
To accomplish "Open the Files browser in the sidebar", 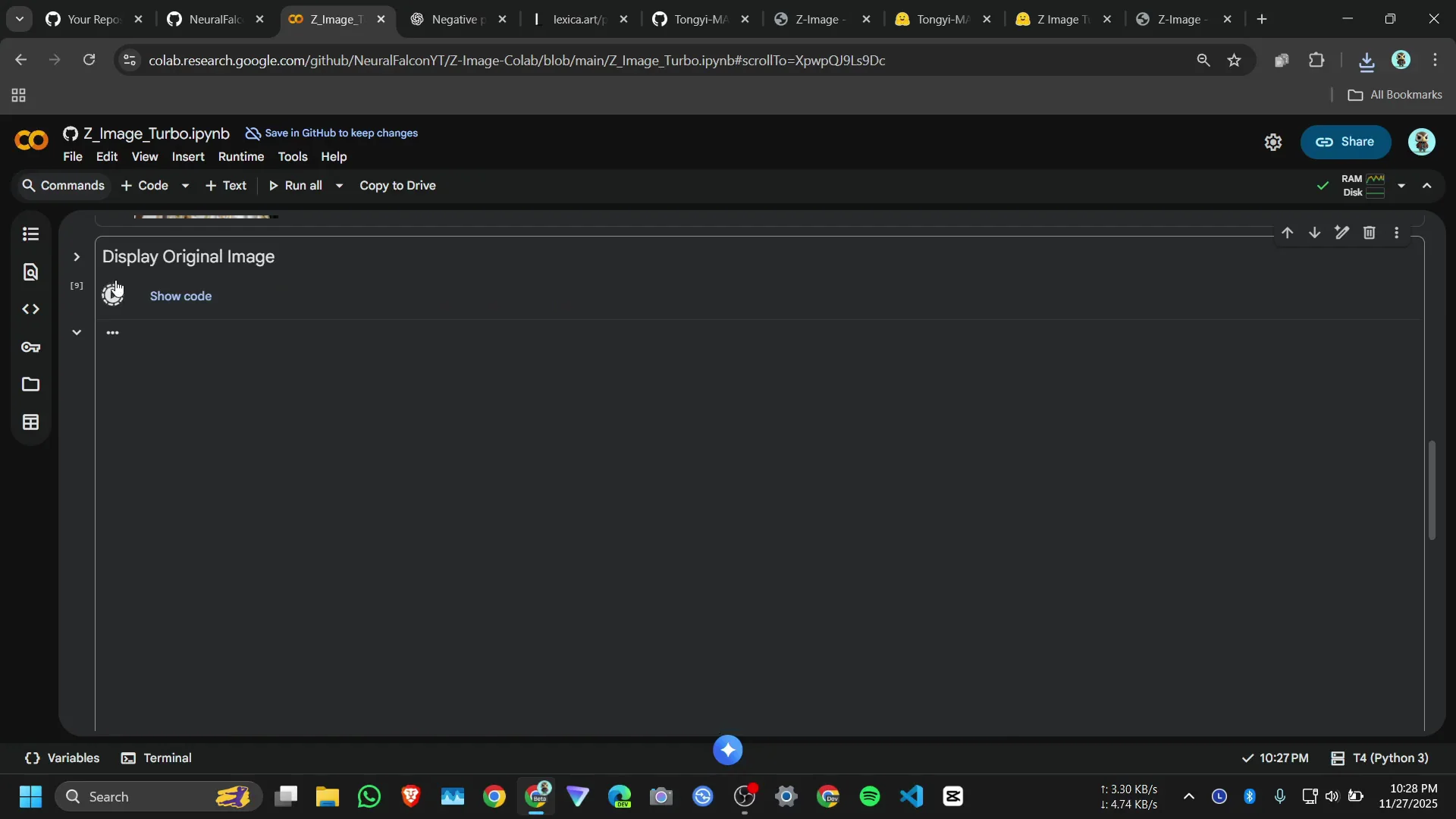I will (30, 384).
